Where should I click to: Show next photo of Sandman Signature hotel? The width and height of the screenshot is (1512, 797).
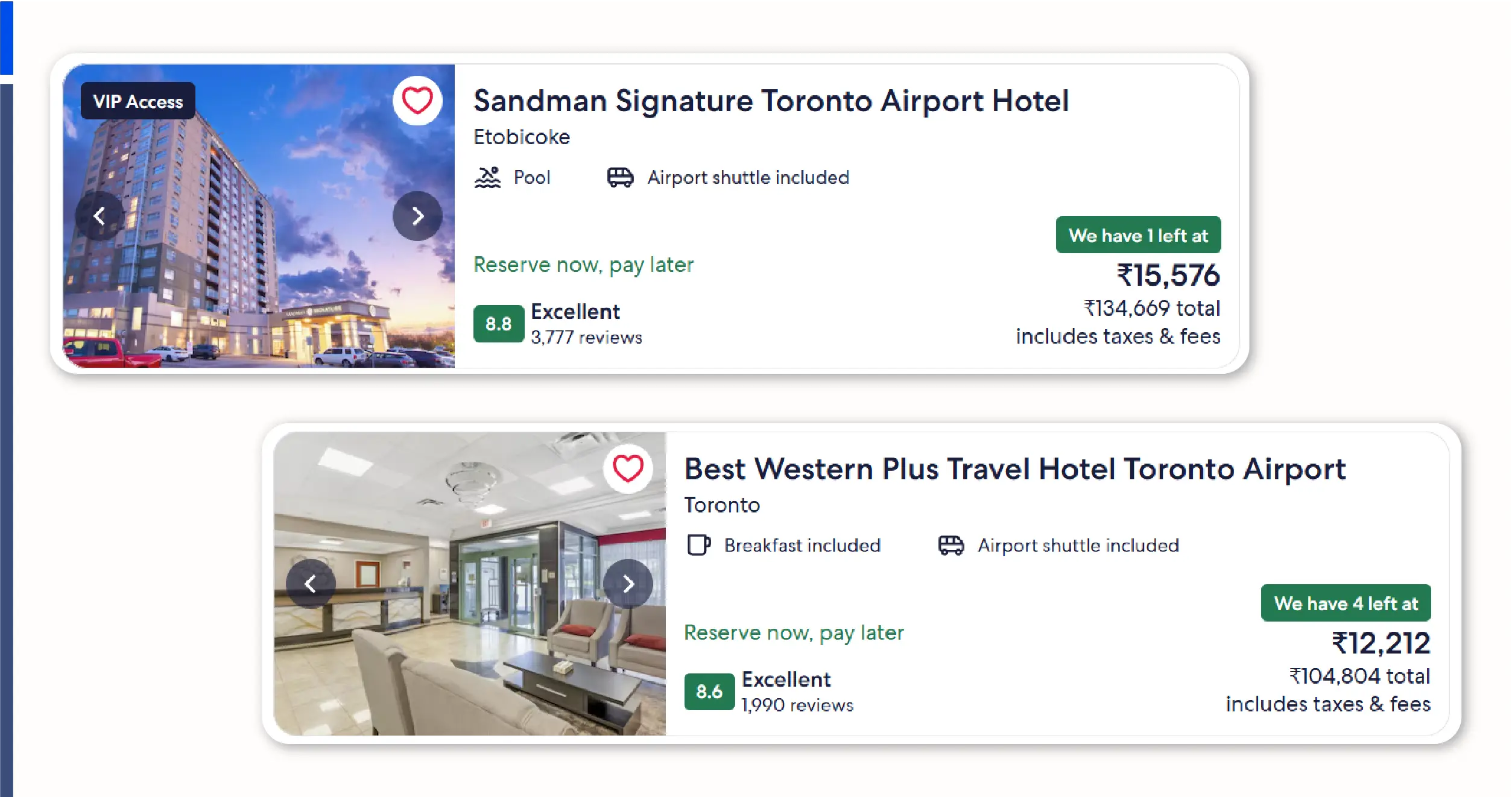coord(417,216)
